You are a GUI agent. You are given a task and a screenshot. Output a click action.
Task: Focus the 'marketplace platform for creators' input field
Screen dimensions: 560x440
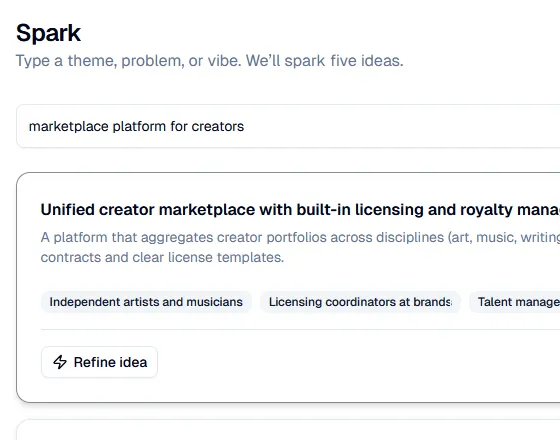click(x=288, y=126)
